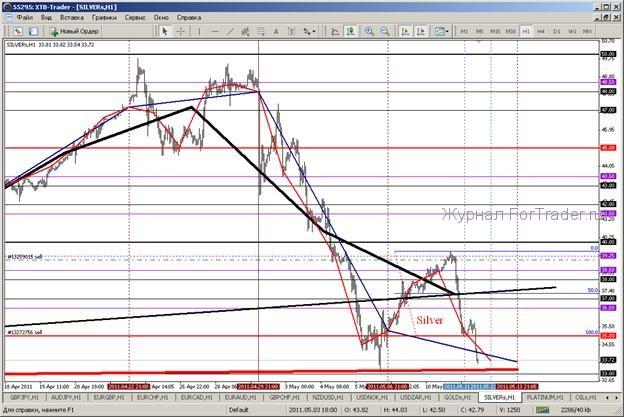Click the 2011.04.29 21:00 time marker
This screenshot has height=417, width=624.
(x=258, y=387)
